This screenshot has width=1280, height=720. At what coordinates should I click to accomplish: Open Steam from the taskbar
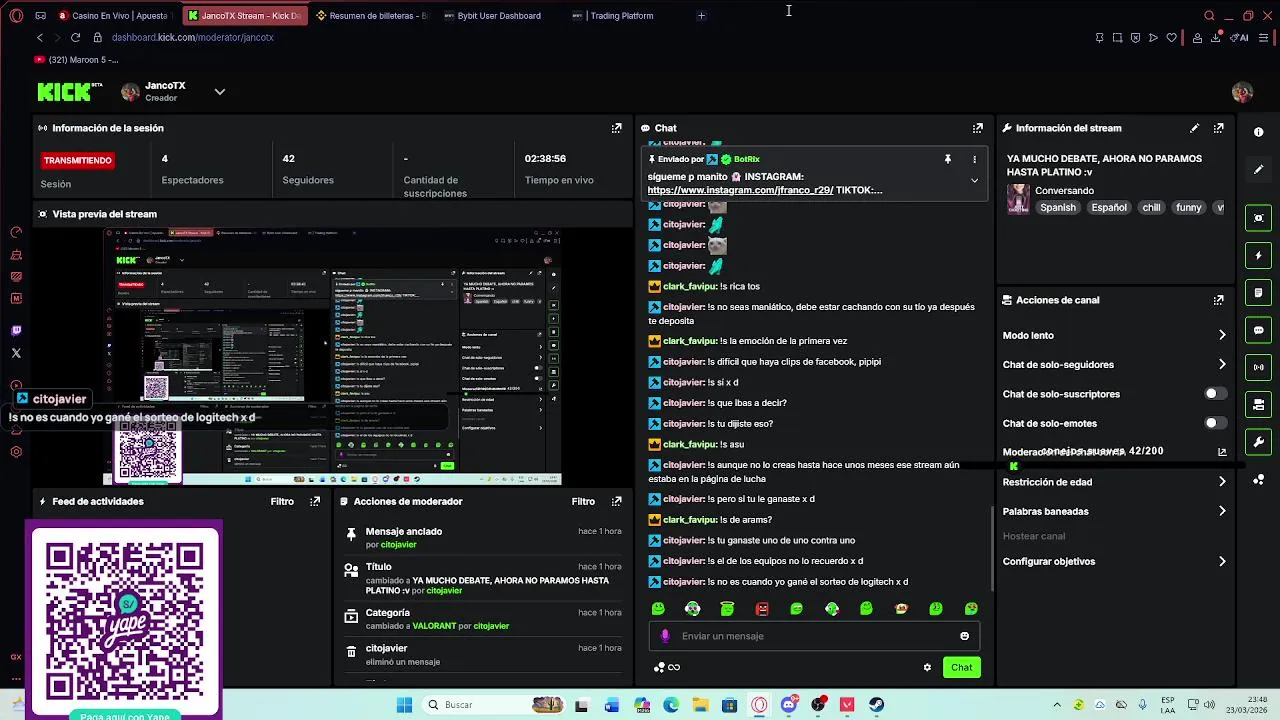(876, 705)
